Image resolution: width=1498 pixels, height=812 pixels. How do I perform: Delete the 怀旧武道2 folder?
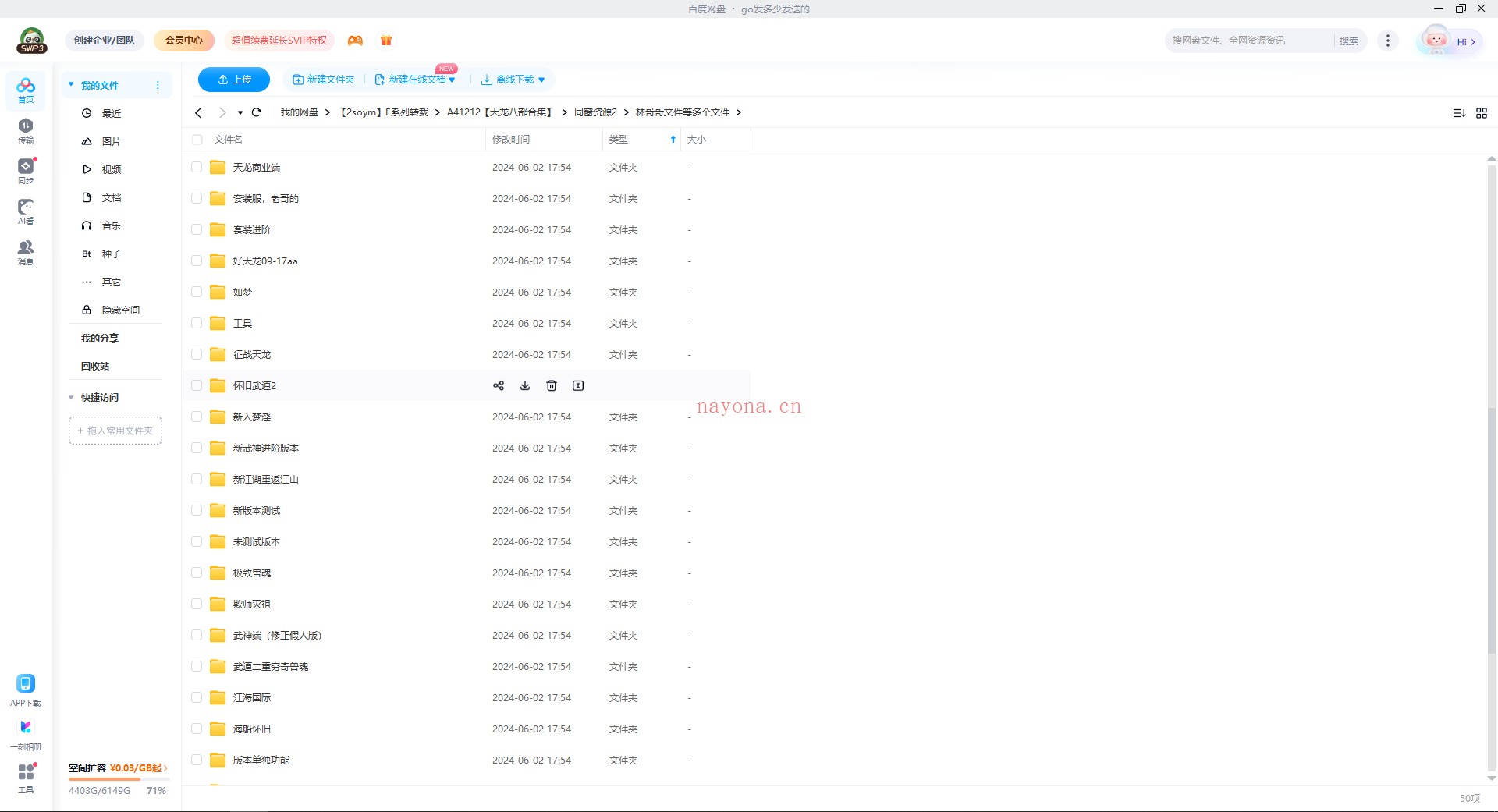552,385
